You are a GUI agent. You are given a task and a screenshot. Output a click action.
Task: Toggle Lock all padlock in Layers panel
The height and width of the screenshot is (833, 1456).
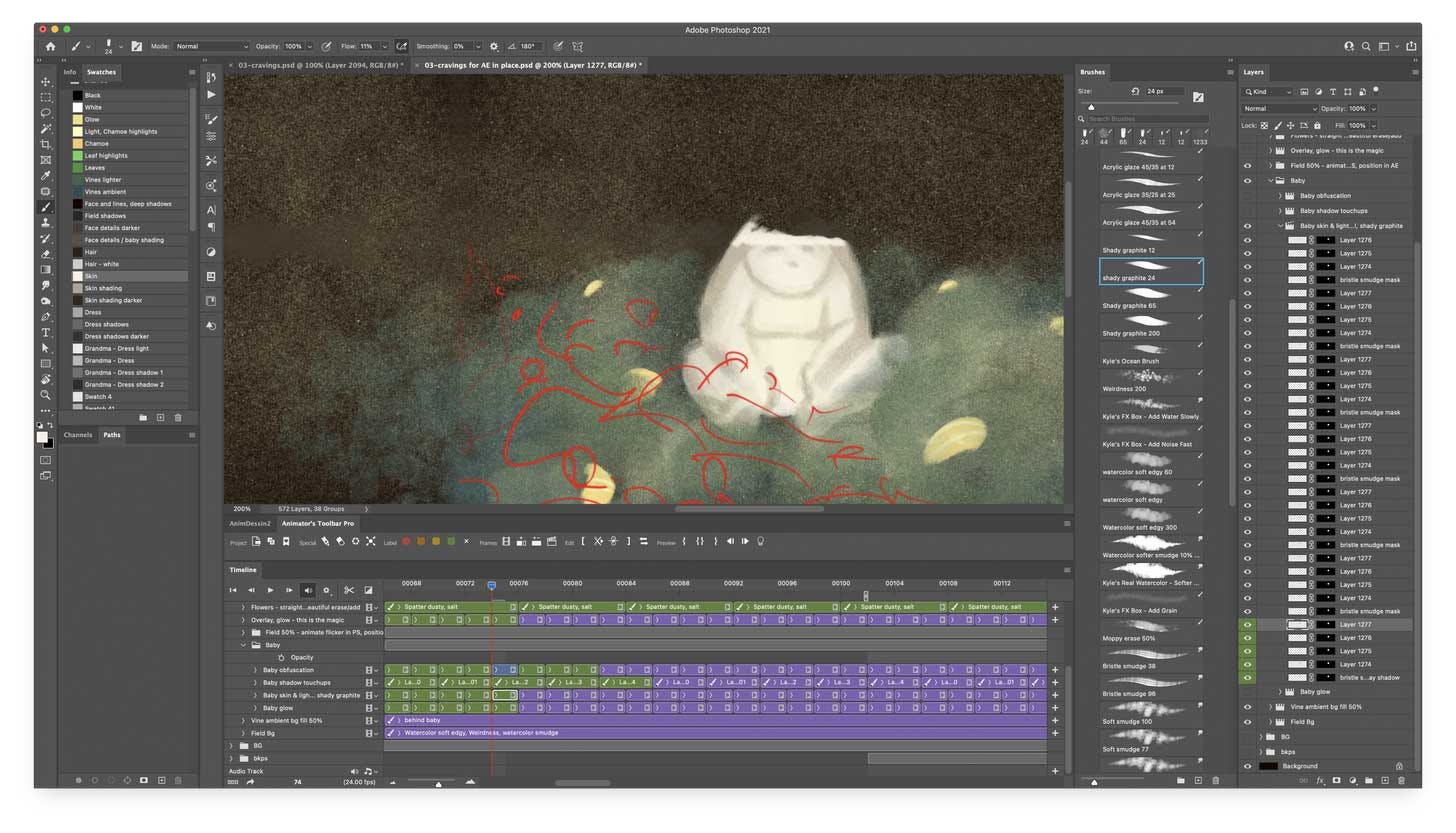click(x=1317, y=125)
